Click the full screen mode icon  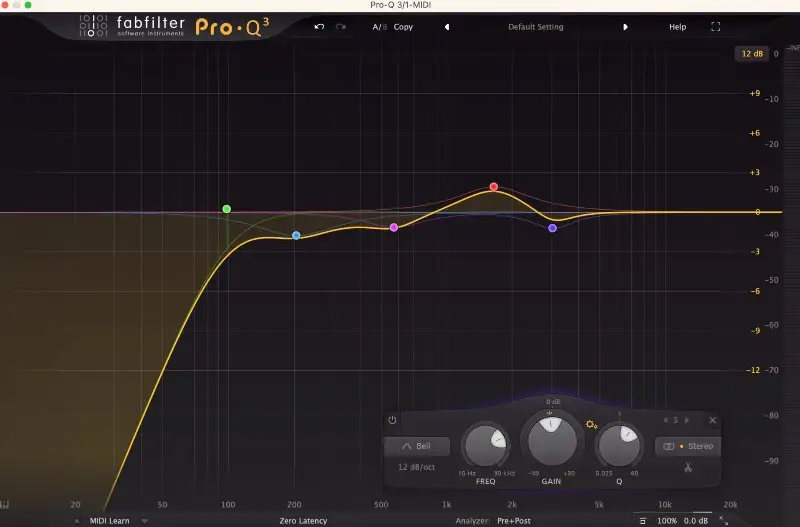(x=715, y=27)
